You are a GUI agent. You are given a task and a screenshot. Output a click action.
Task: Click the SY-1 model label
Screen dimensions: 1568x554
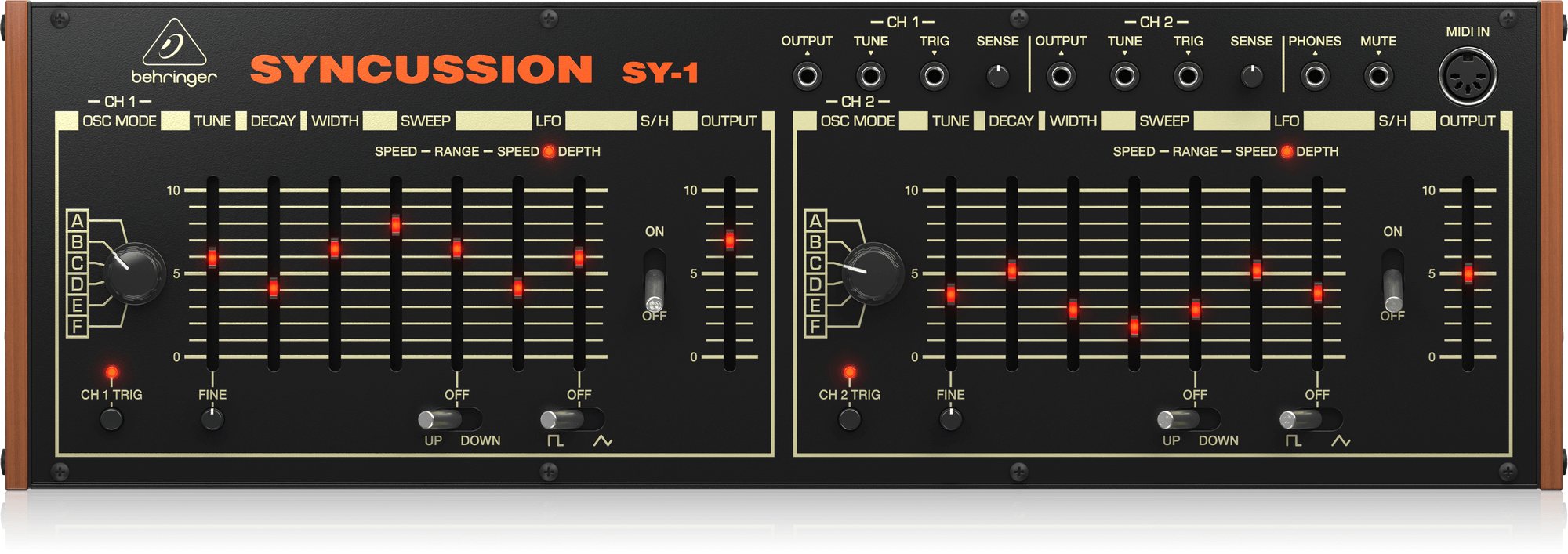(x=660, y=72)
